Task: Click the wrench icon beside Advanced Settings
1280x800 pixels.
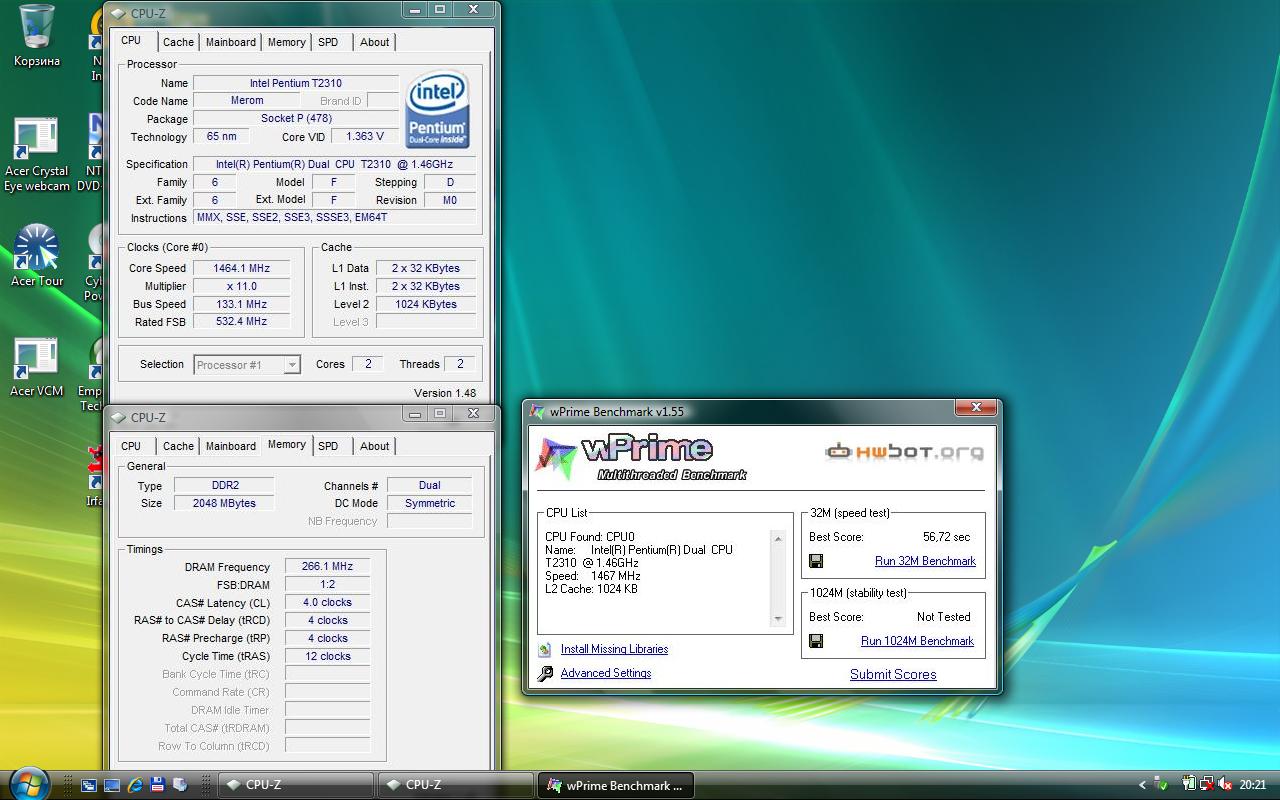Action: (545, 674)
